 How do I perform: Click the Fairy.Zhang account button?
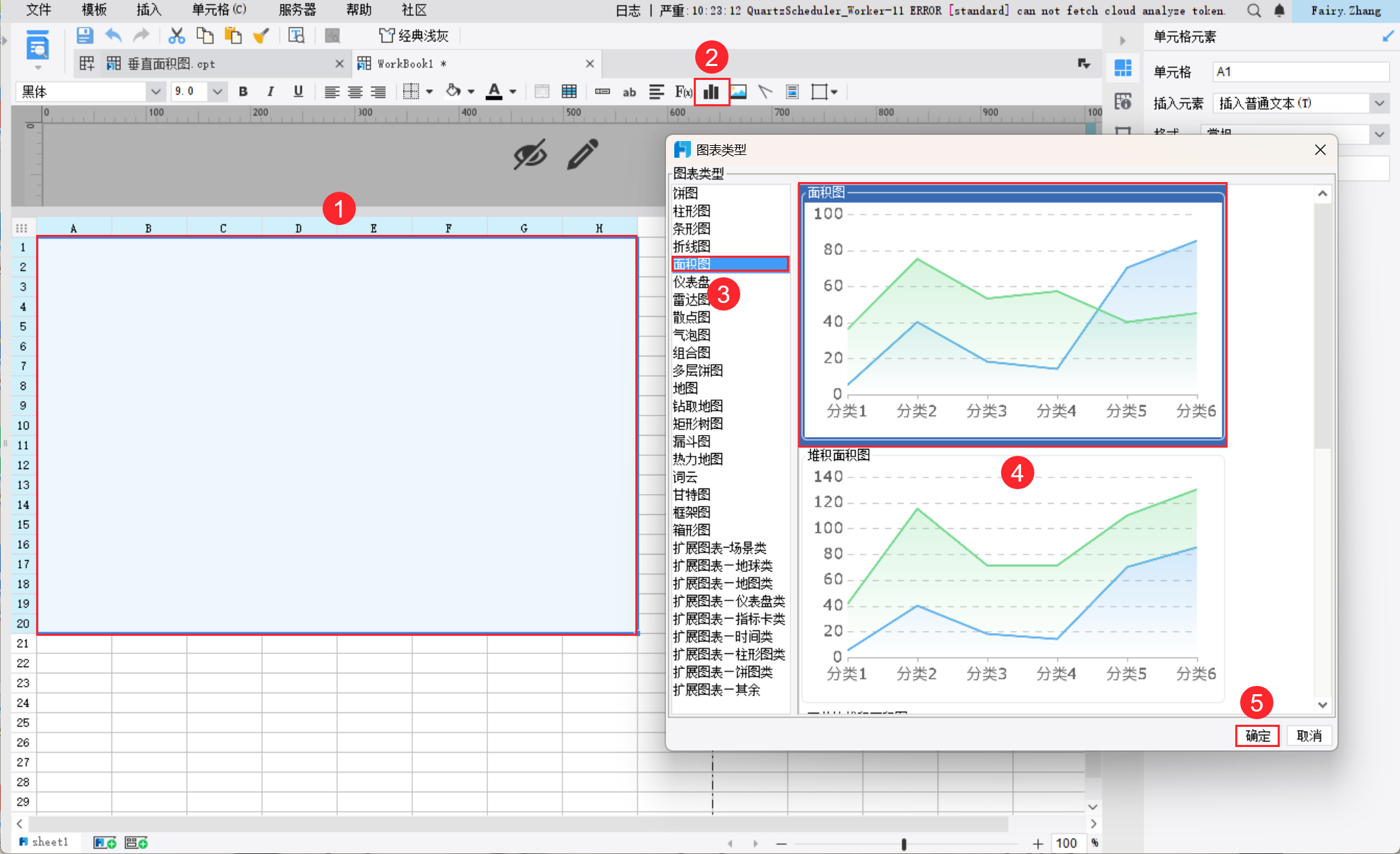point(1346,10)
